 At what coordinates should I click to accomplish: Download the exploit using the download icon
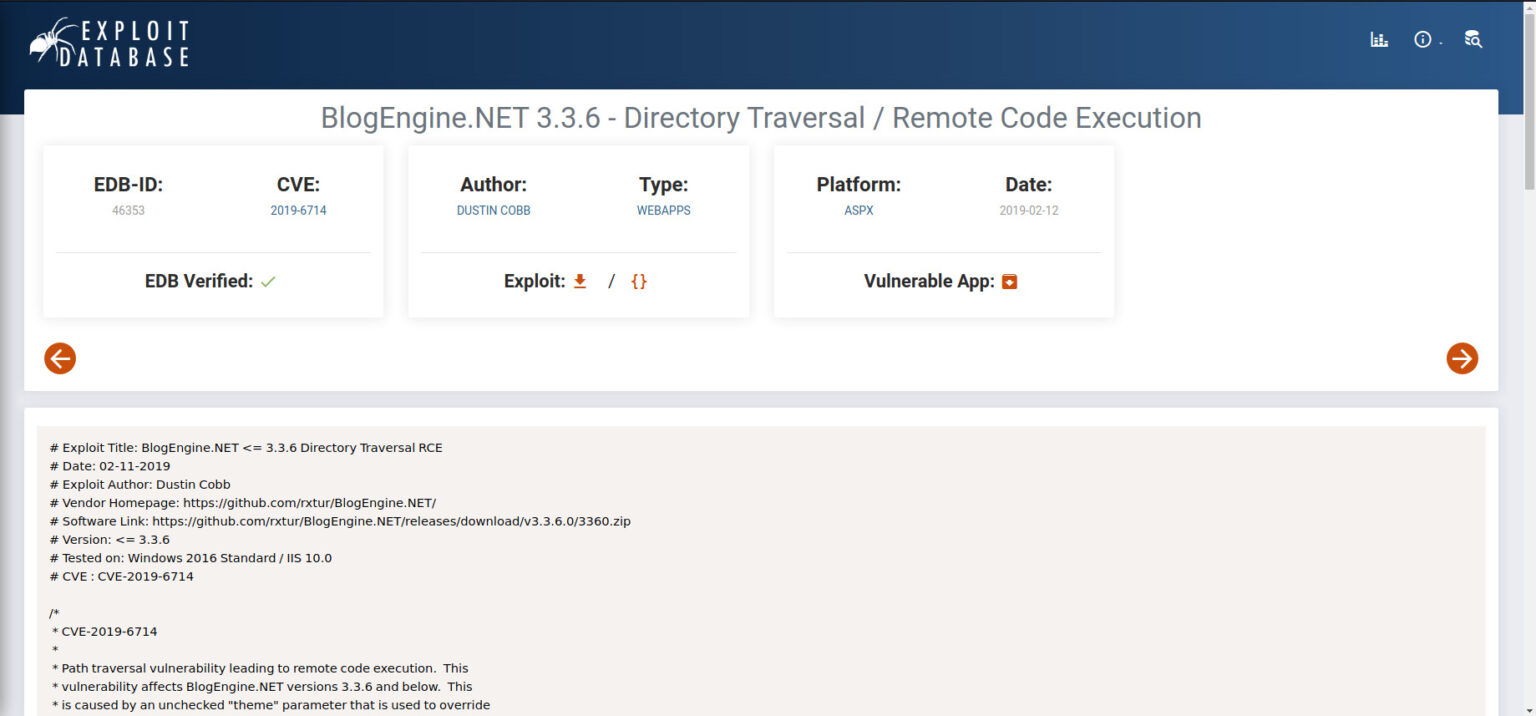coord(580,281)
